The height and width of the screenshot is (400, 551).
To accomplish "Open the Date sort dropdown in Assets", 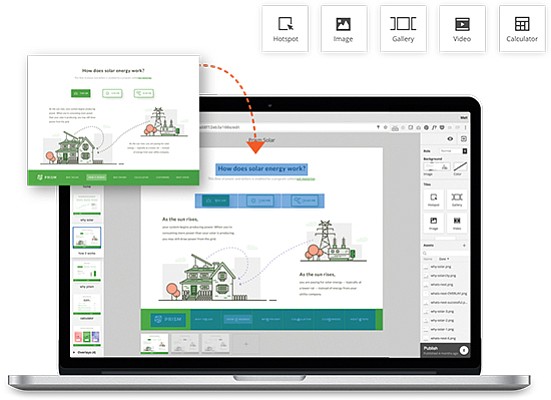I will tap(444, 259).
